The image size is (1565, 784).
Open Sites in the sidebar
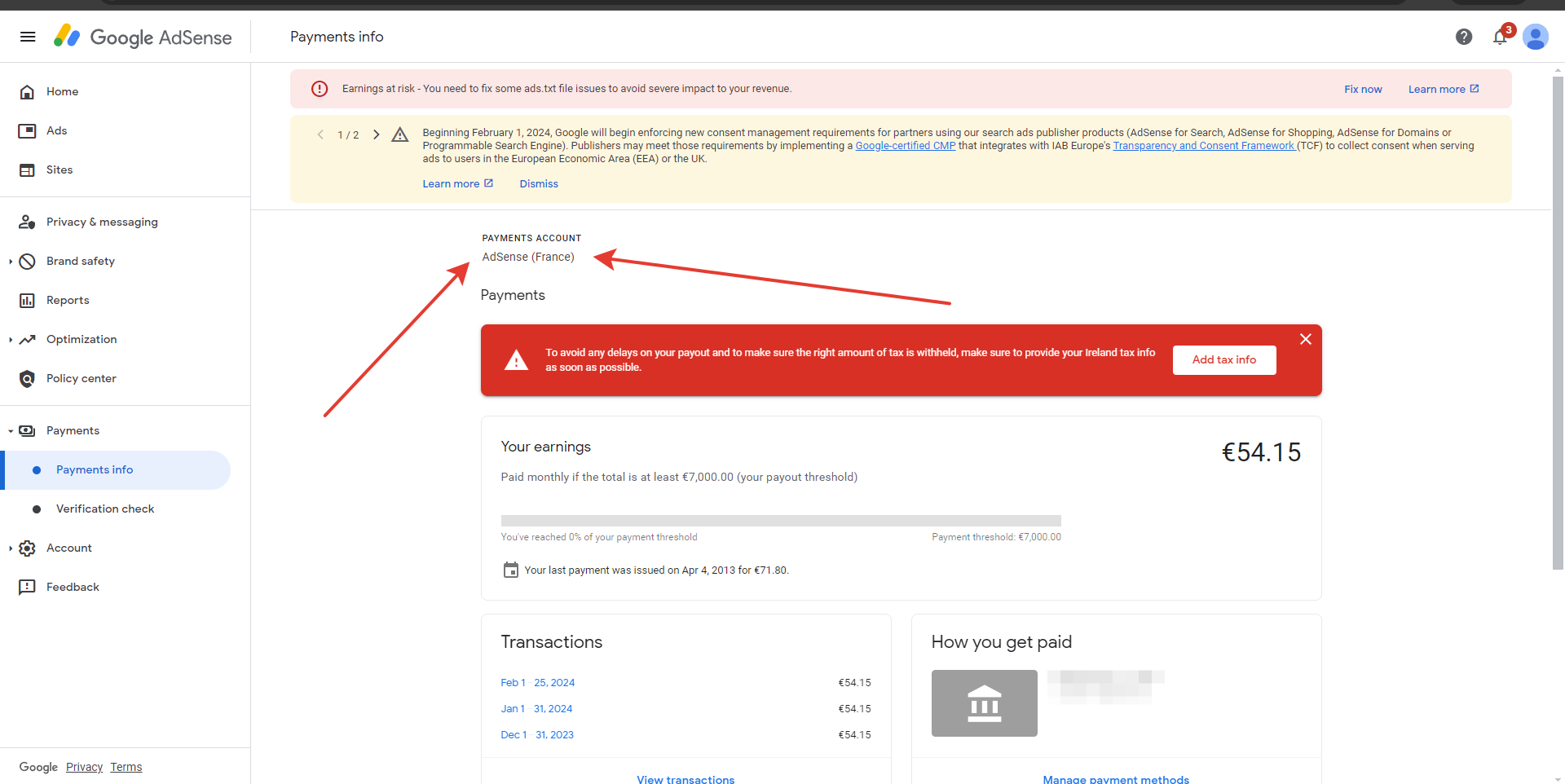(x=60, y=170)
